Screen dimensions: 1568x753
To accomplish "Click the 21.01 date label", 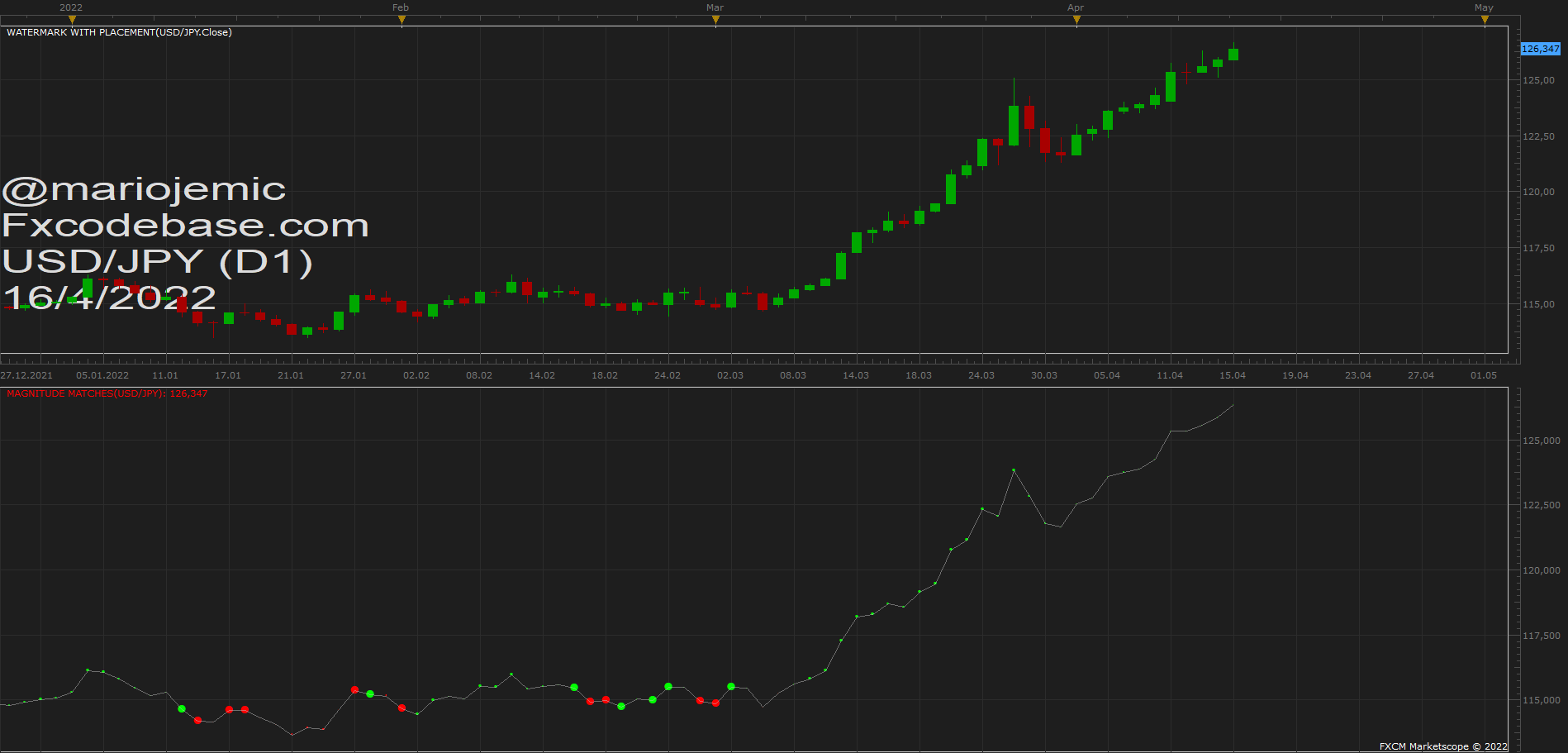I will coord(291,375).
